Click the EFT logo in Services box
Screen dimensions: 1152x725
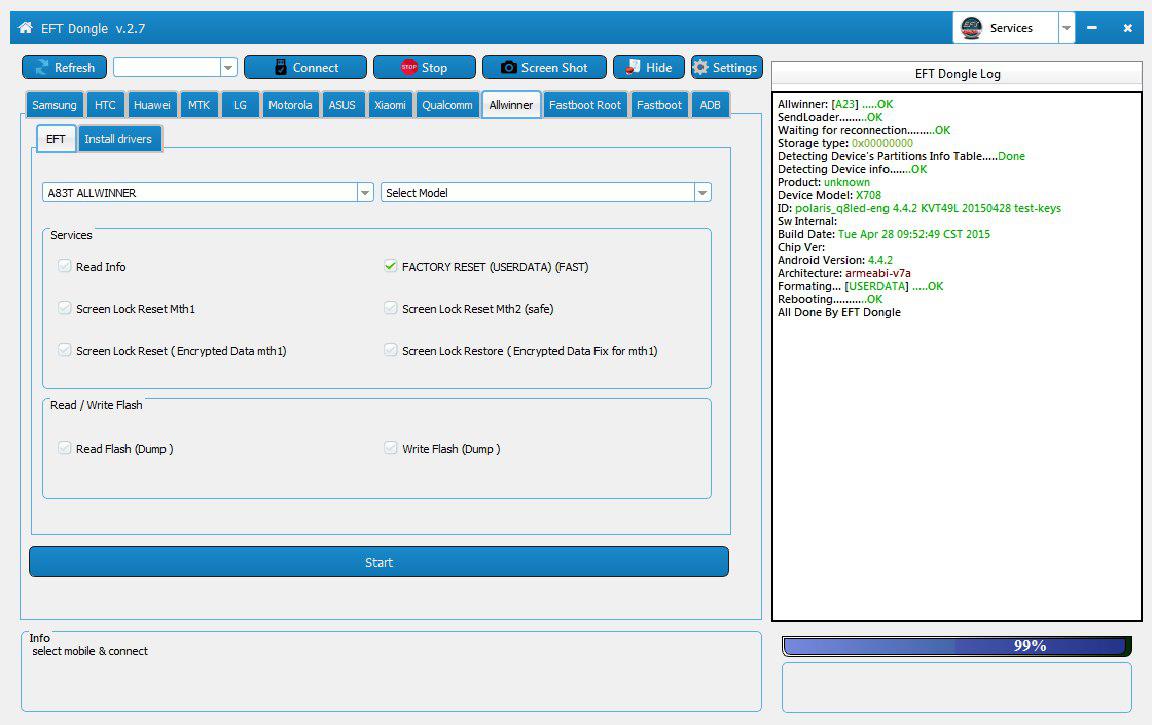[971, 28]
